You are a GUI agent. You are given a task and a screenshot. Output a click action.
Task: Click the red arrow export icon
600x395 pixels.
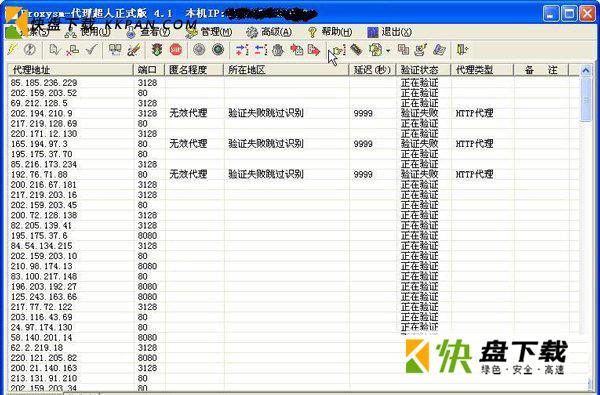[314, 50]
